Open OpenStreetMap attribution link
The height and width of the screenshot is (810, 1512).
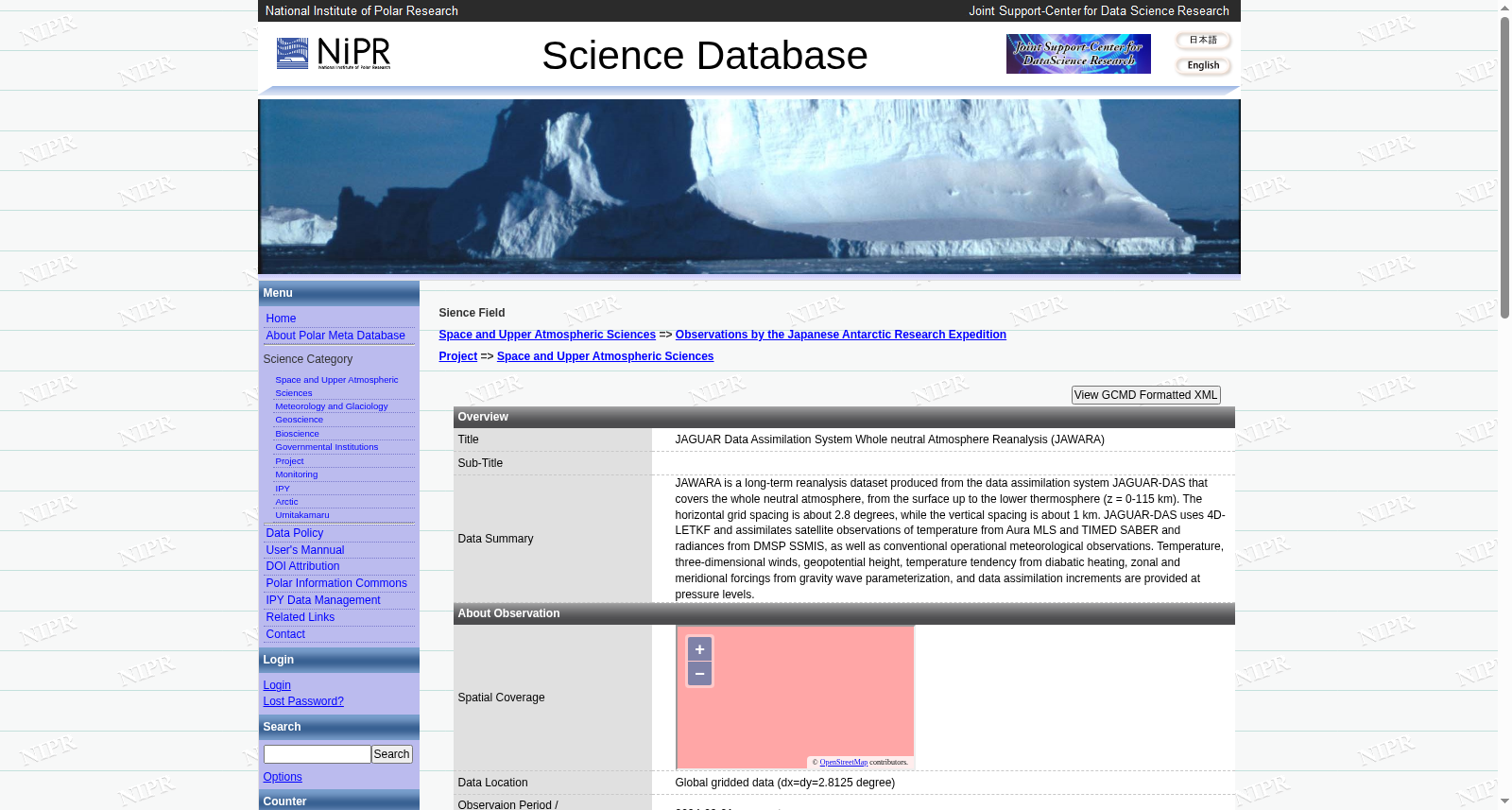point(843,762)
